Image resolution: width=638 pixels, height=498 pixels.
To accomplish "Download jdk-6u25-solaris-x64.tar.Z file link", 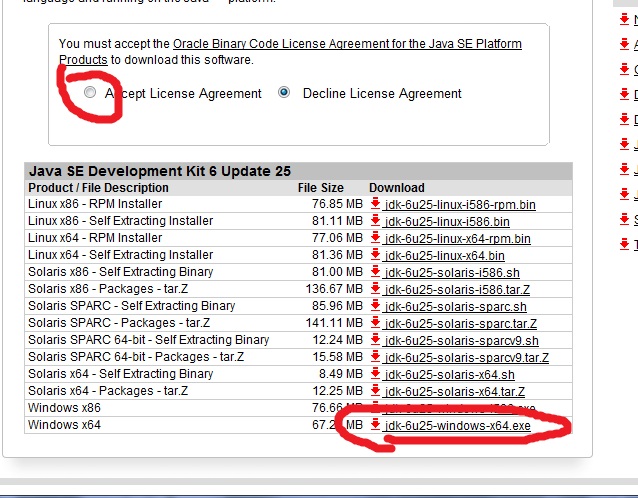I will 454,392.
